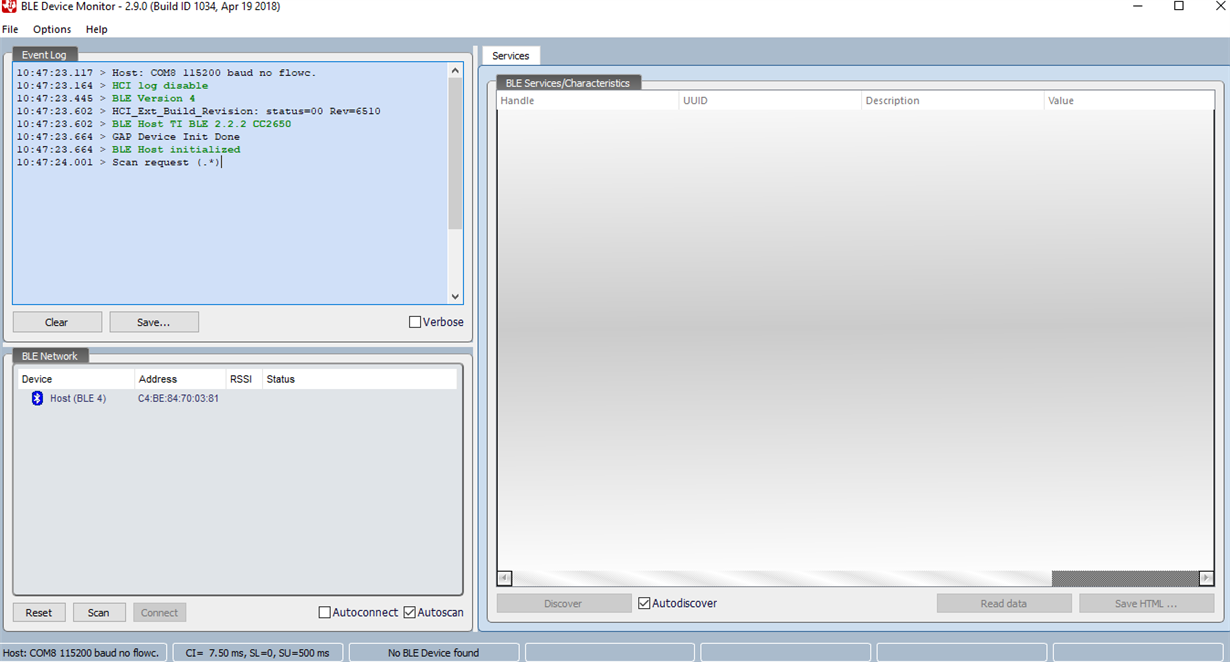
Task: Click services table left scroll arrow
Action: click(x=505, y=578)
